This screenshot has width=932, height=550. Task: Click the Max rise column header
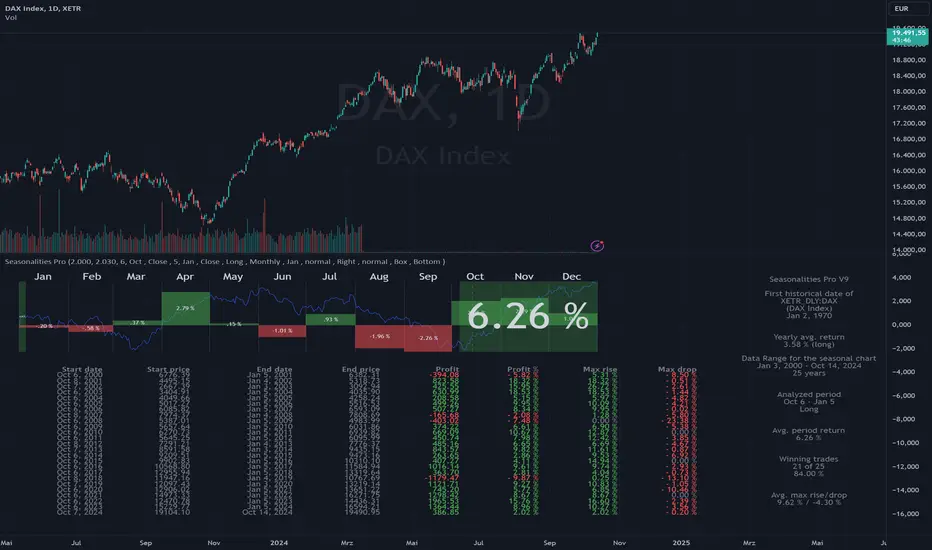tap(600, 369)
